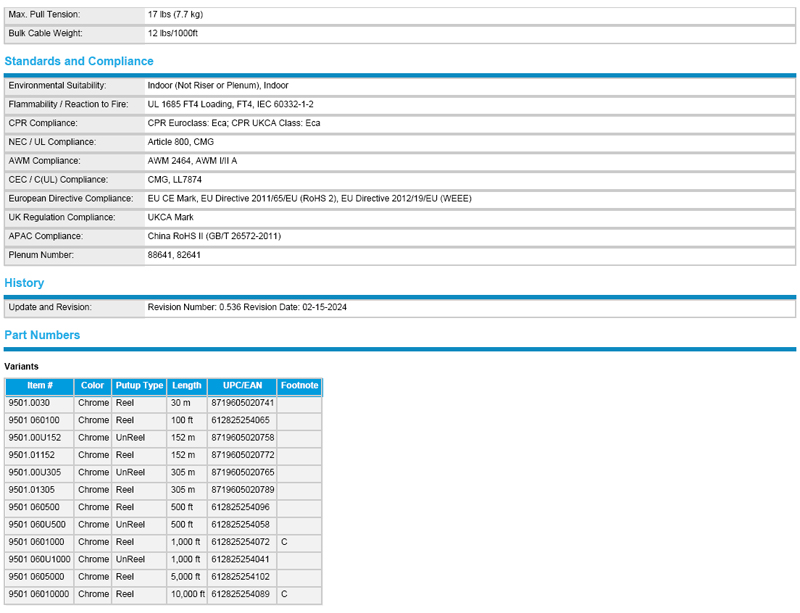Click the UKCA Mark value
800x613 pixels.
tap(171, 217)
